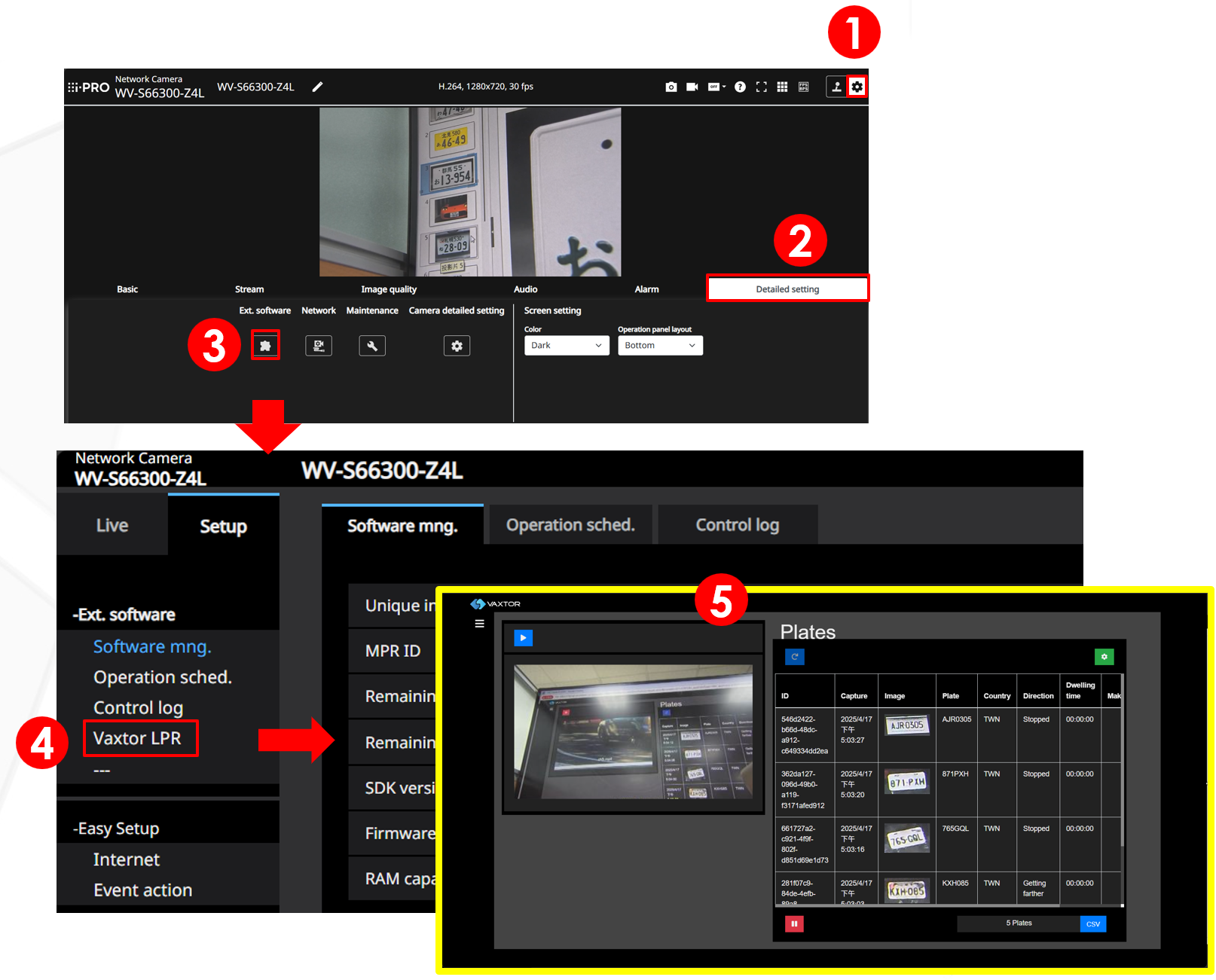Switch to the Live tab

click(112, 526)
